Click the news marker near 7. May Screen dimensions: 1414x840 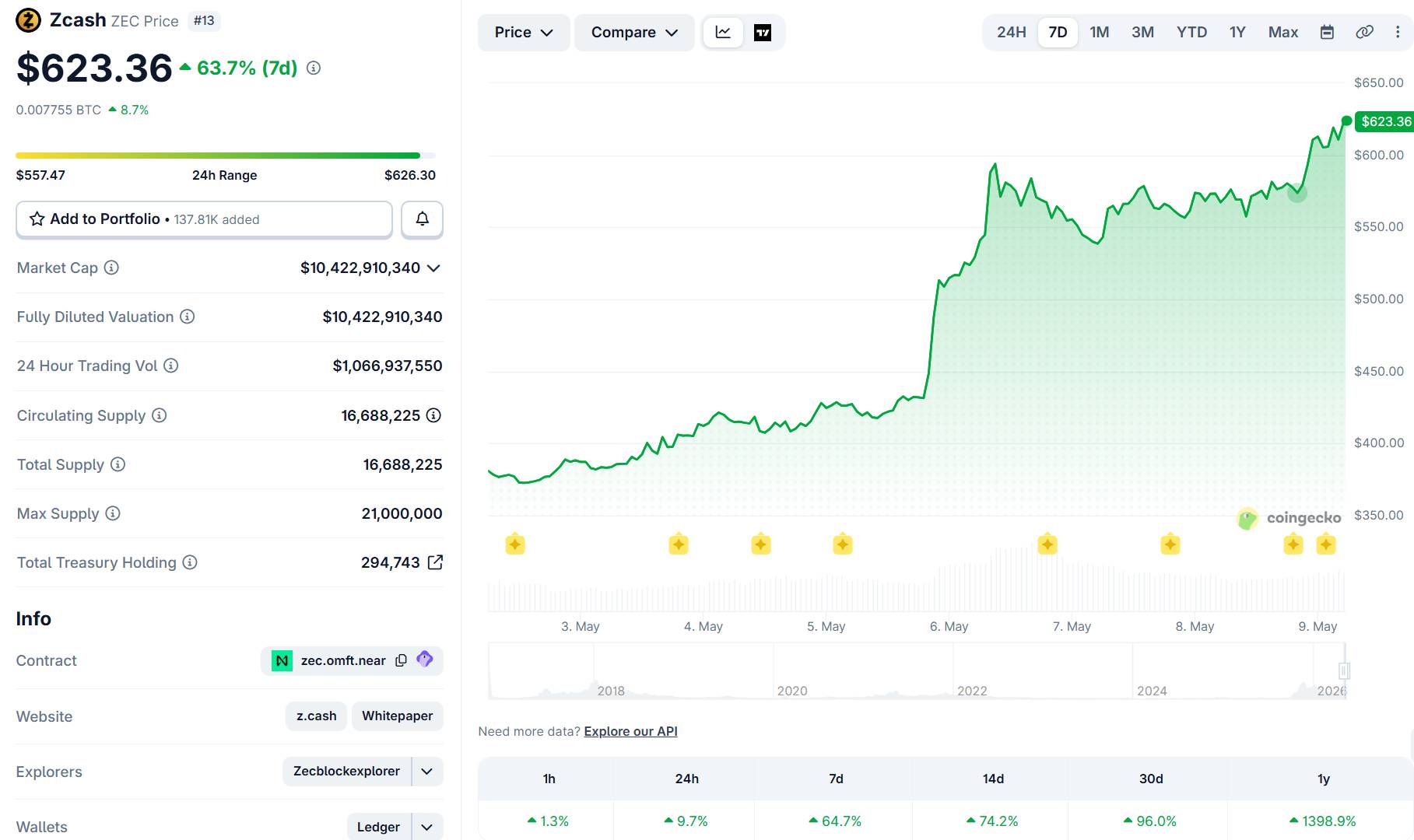[1047, 544]
